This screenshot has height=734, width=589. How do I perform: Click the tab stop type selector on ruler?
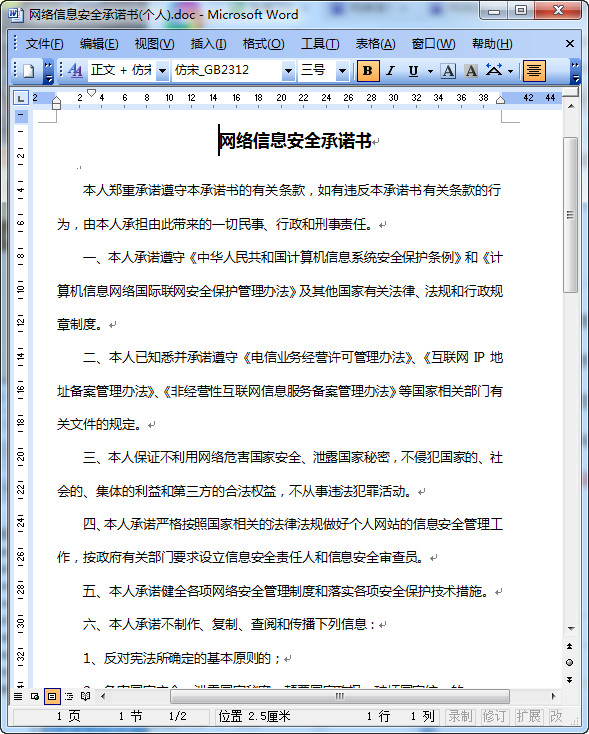pyautogui.click(x=20, y=98)
